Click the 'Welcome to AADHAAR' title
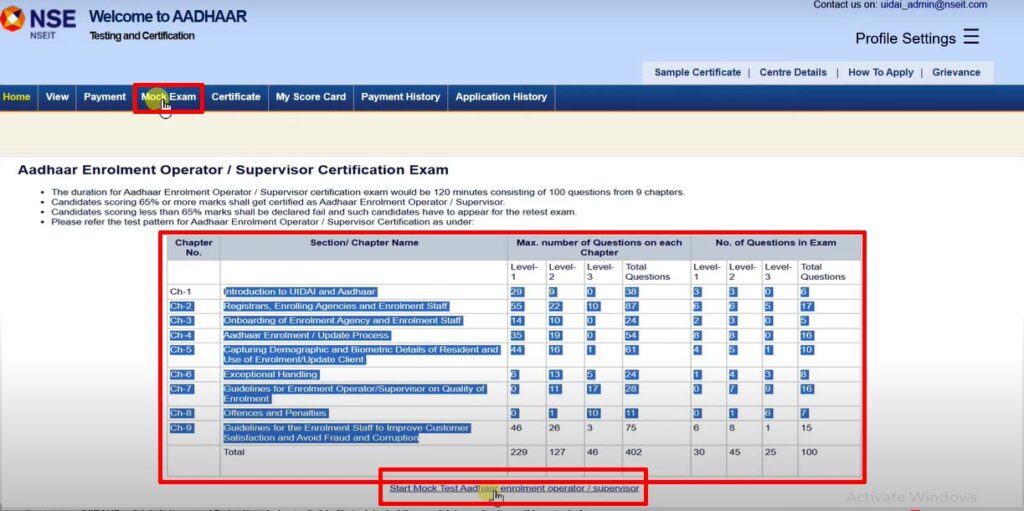This screenshot has width=1024, height=511. point(168,16)
